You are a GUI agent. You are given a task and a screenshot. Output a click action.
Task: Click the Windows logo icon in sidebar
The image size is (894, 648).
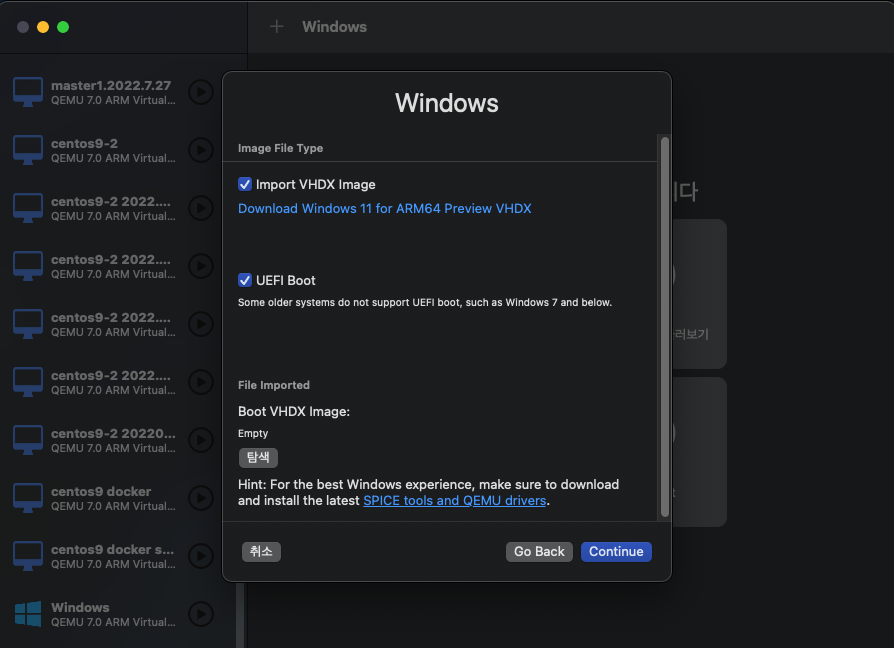28,614
